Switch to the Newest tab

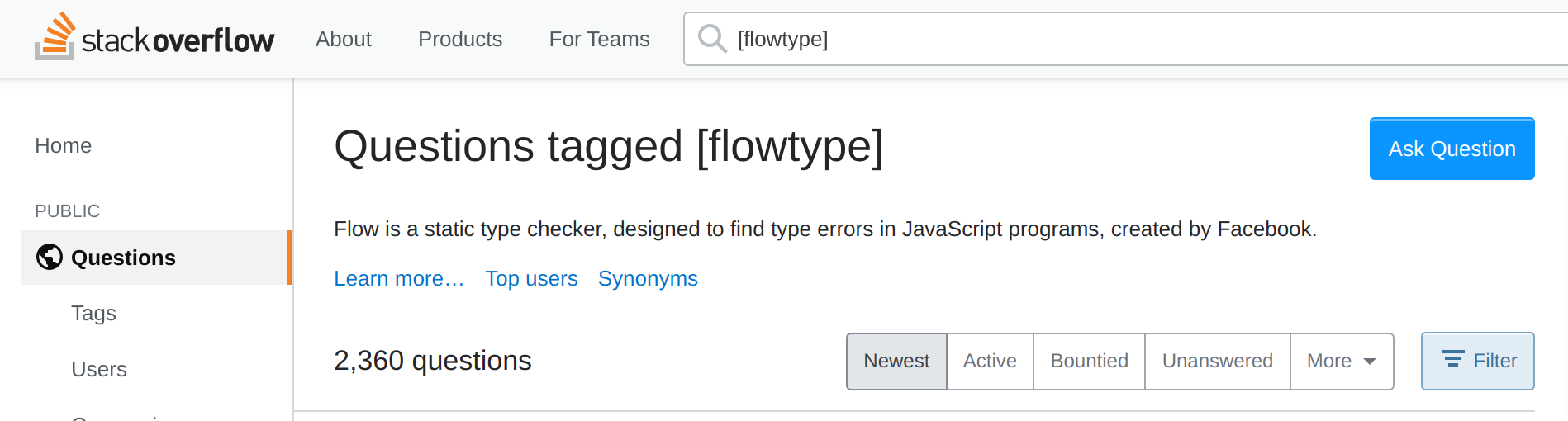tap(896, 362)
